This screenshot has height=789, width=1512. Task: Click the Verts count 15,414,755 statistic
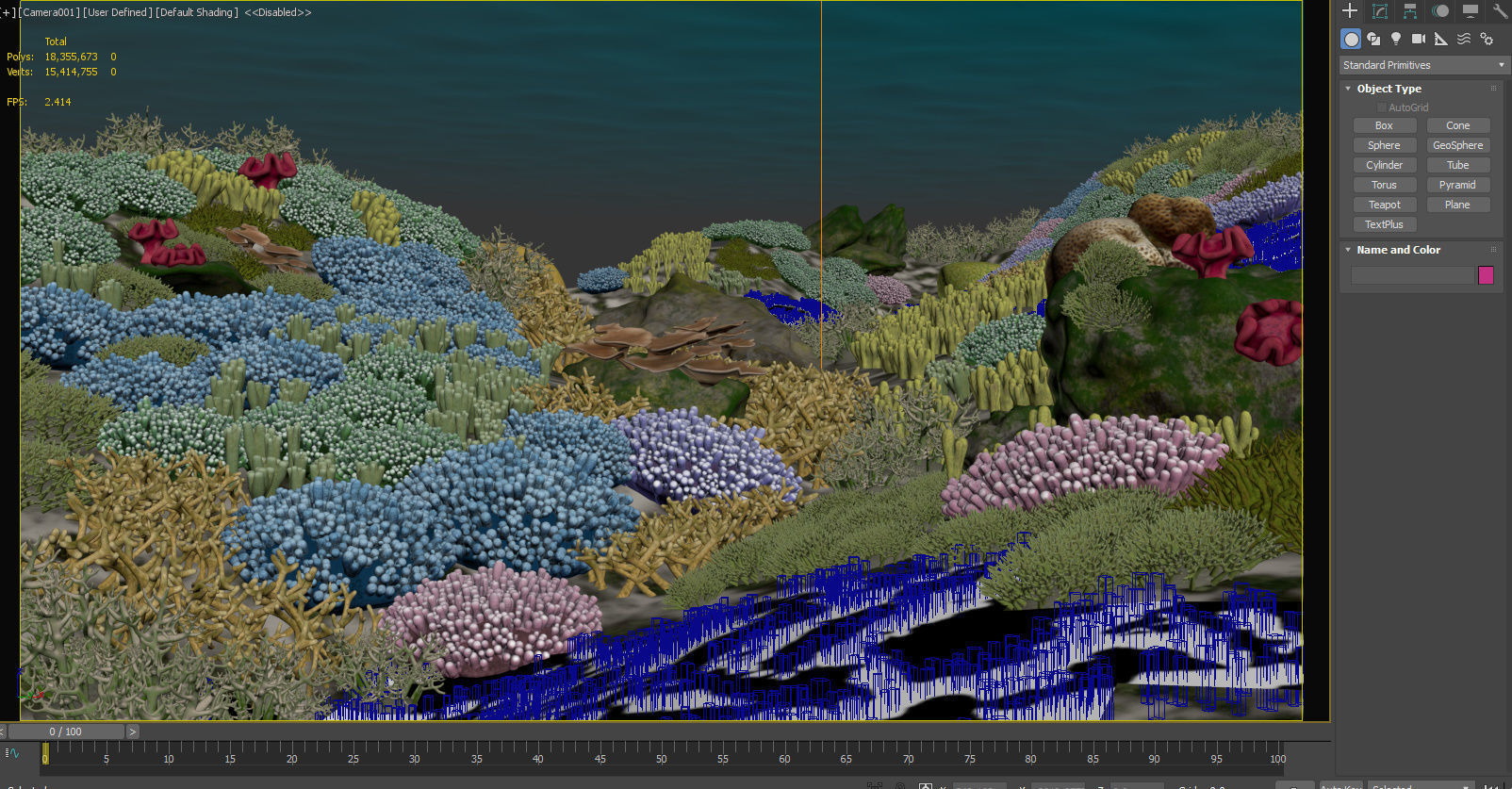(x=71, y=72)
